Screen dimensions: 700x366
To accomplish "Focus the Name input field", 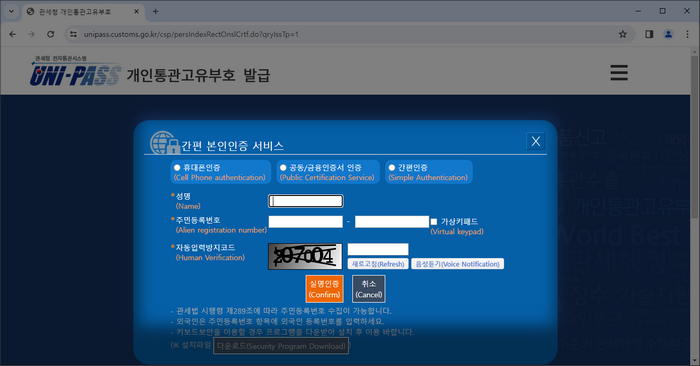I will tap(306, 201).
